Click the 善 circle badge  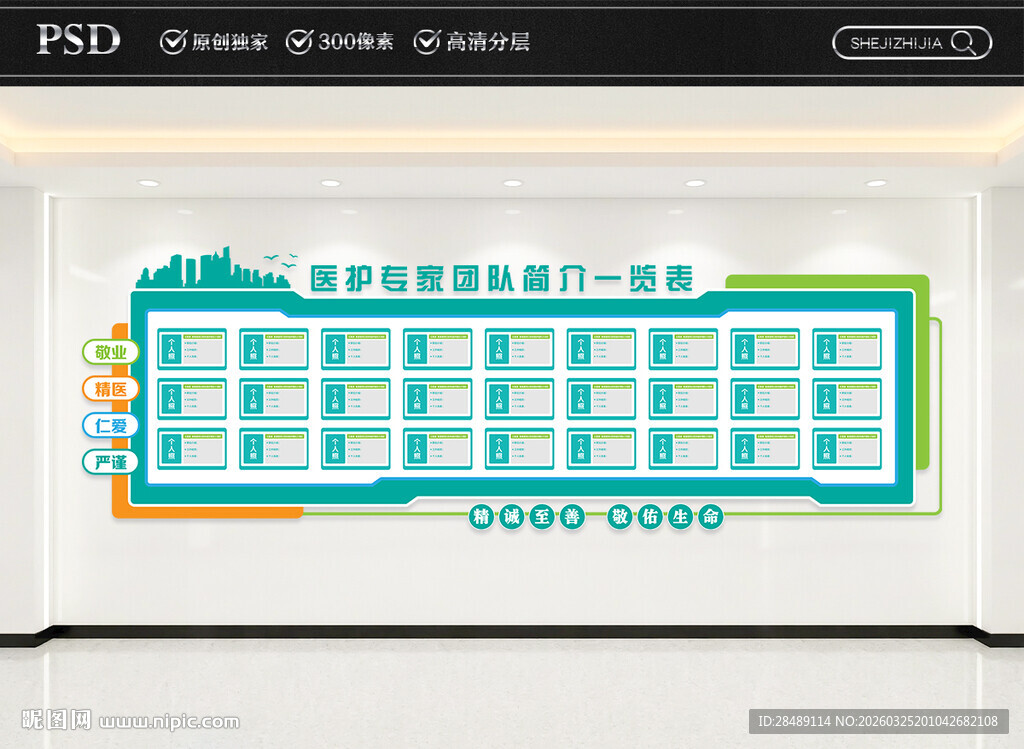click(x=572, y=517)
